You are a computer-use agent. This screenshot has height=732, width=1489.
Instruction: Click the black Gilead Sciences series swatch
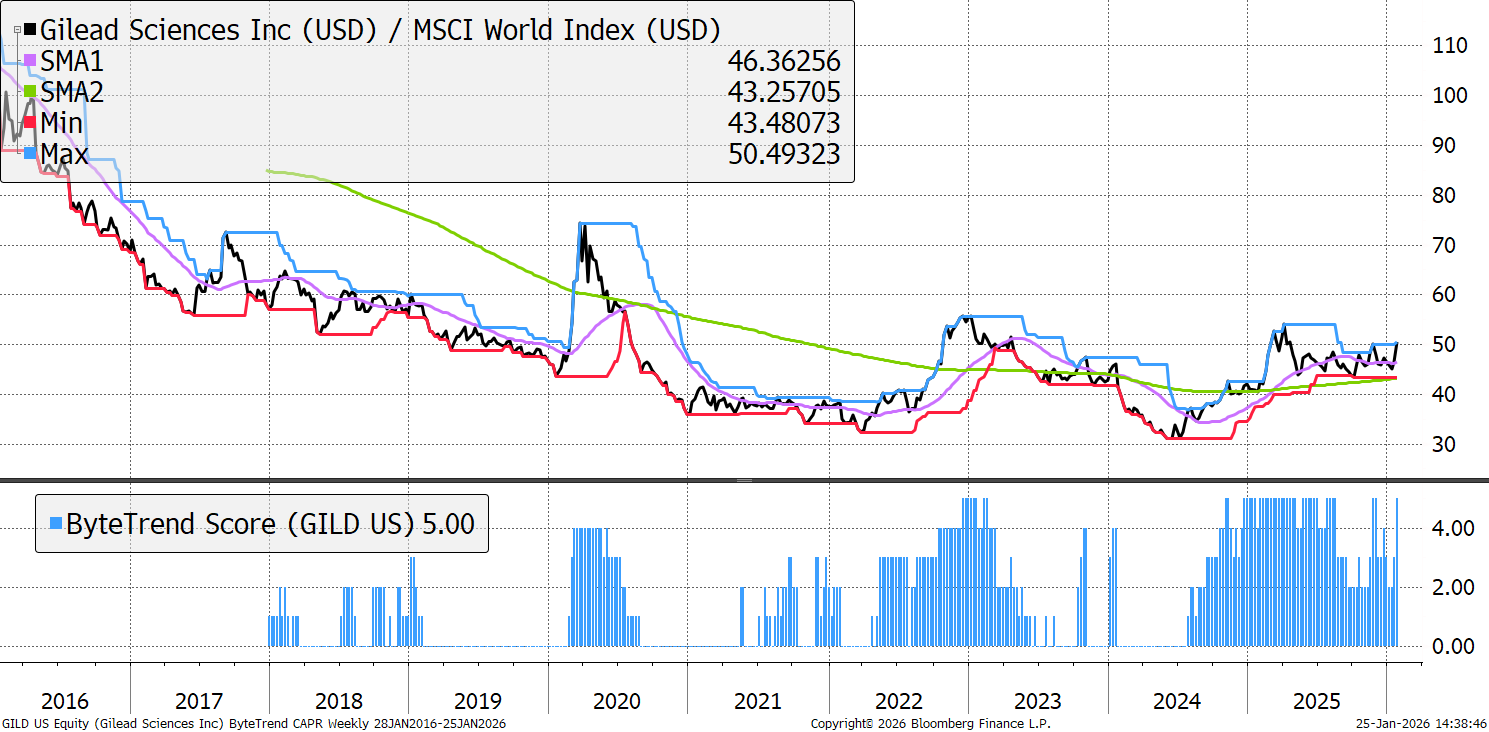[x=30, y=31]
